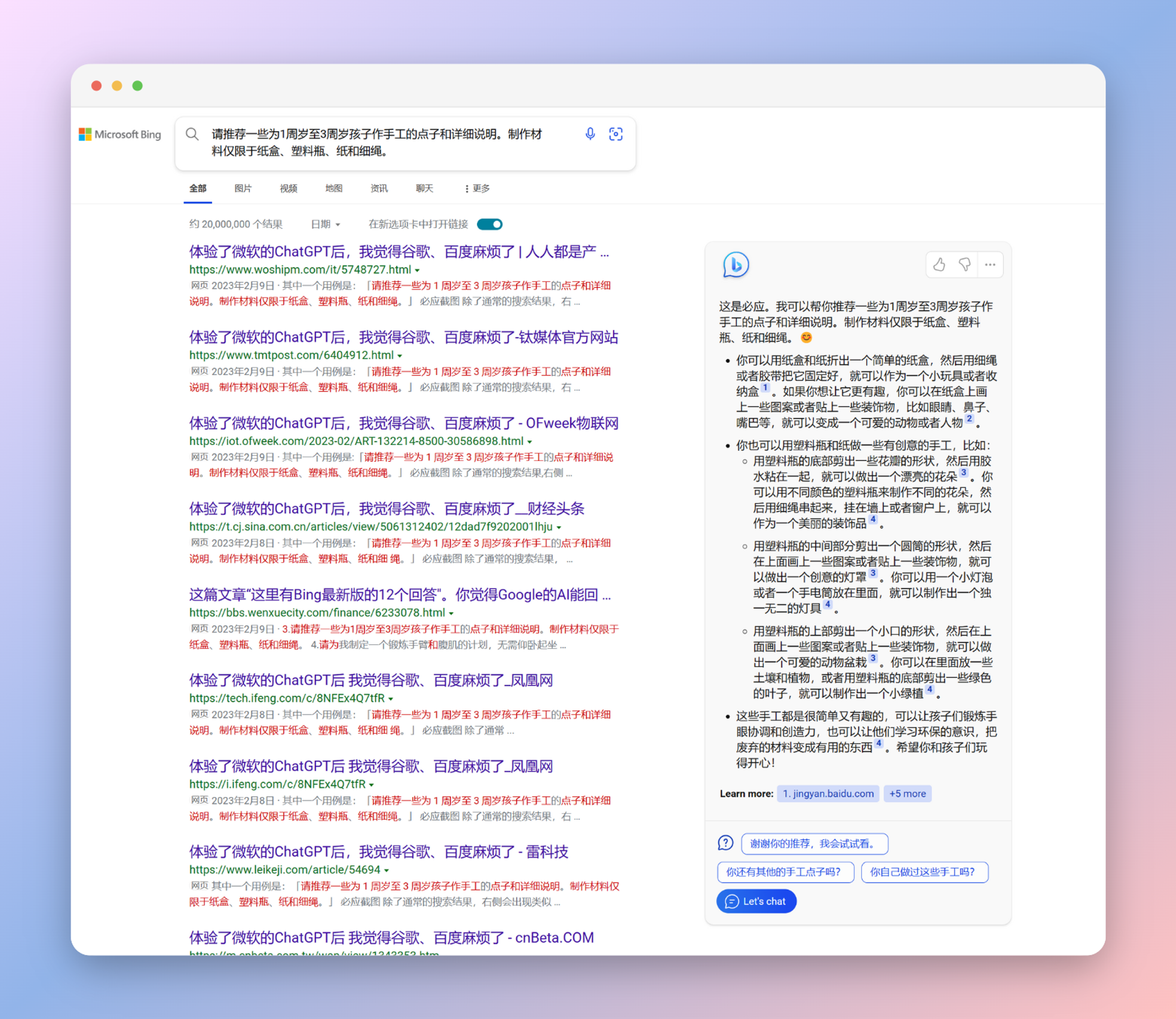Image resolution: width=1176 pixels, height=1019 pixels.
Task: Expand arrow beside iot.ofweek.com URL
Action: [x=530, y=442]
